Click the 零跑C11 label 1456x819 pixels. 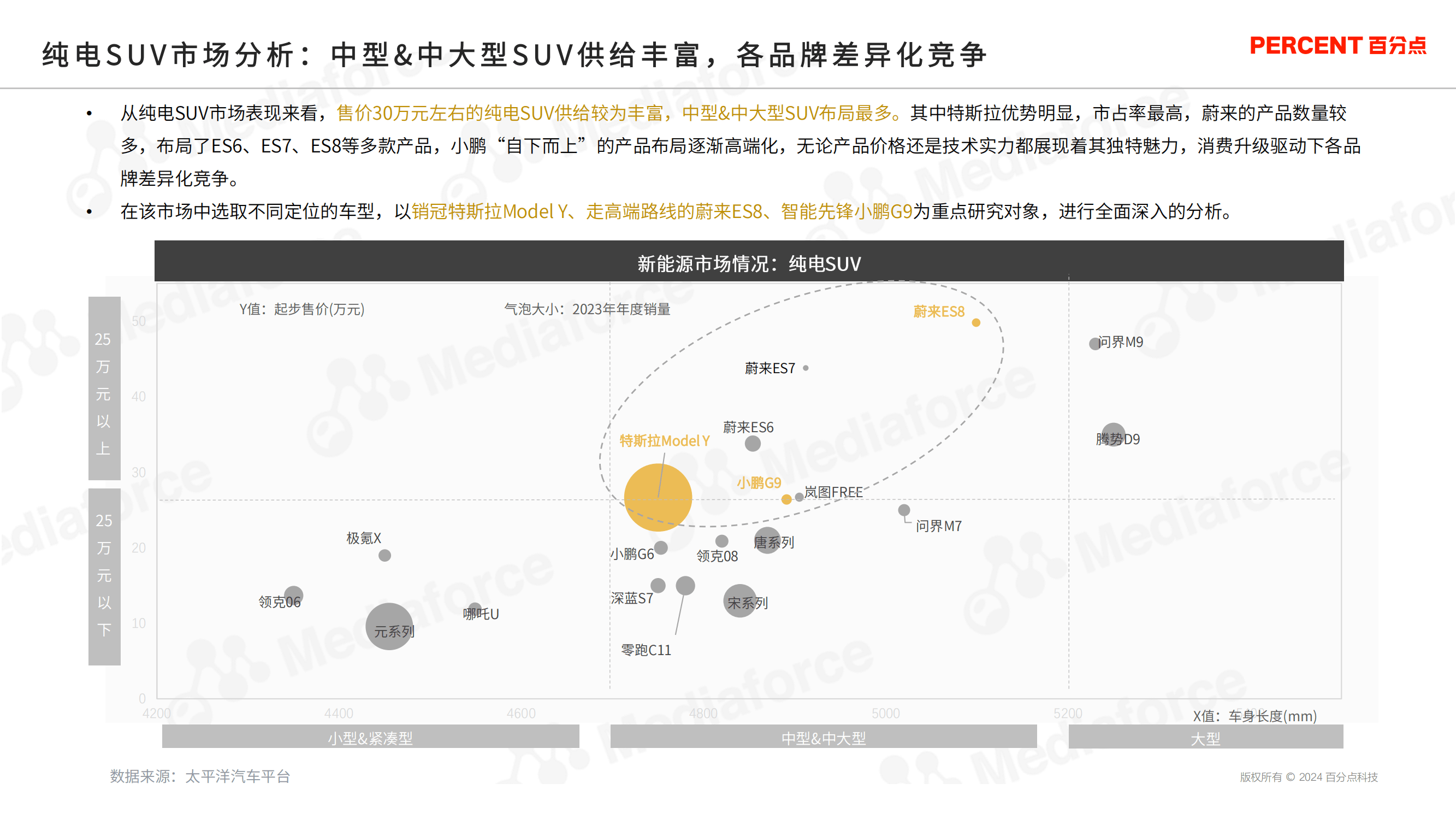click(x=646, y=650)
